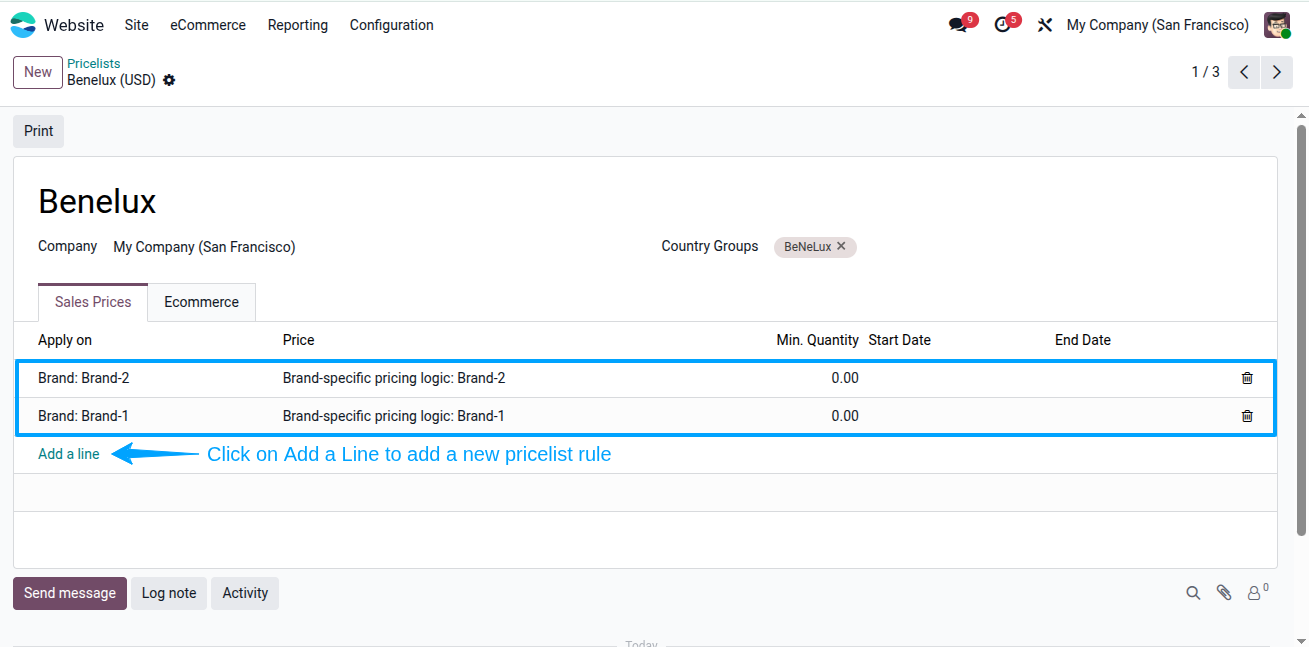Viewport: 1309px width, 647px height.
Task: Click the Company field value
Action: coord(204,247)
